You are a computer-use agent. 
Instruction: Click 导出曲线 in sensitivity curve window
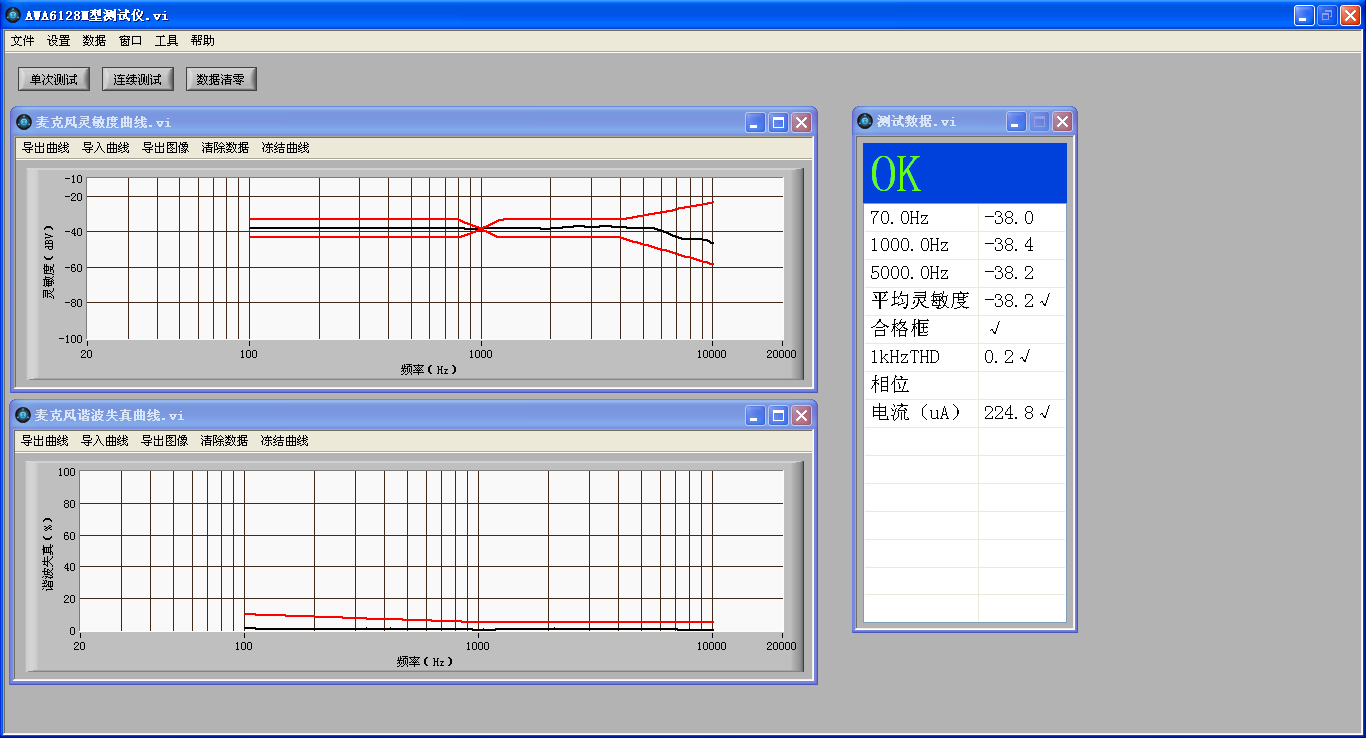point(46,148)
